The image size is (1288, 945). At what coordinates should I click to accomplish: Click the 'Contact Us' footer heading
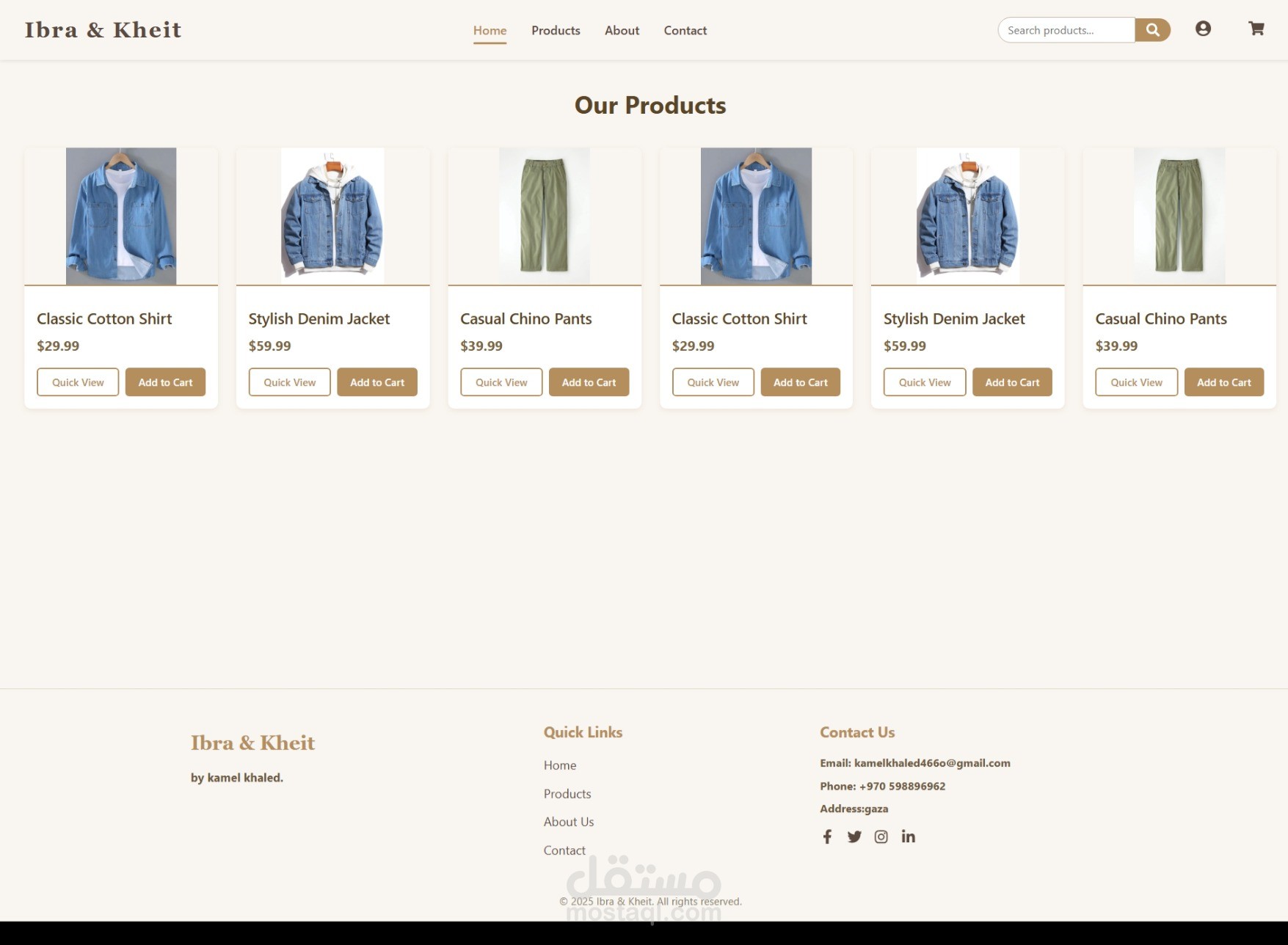coord(857,732)
